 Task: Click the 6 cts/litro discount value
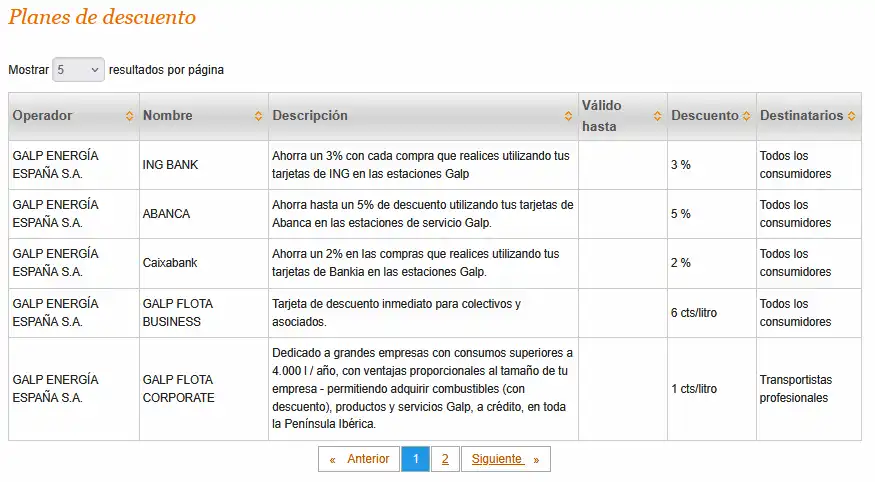(694, 313)
